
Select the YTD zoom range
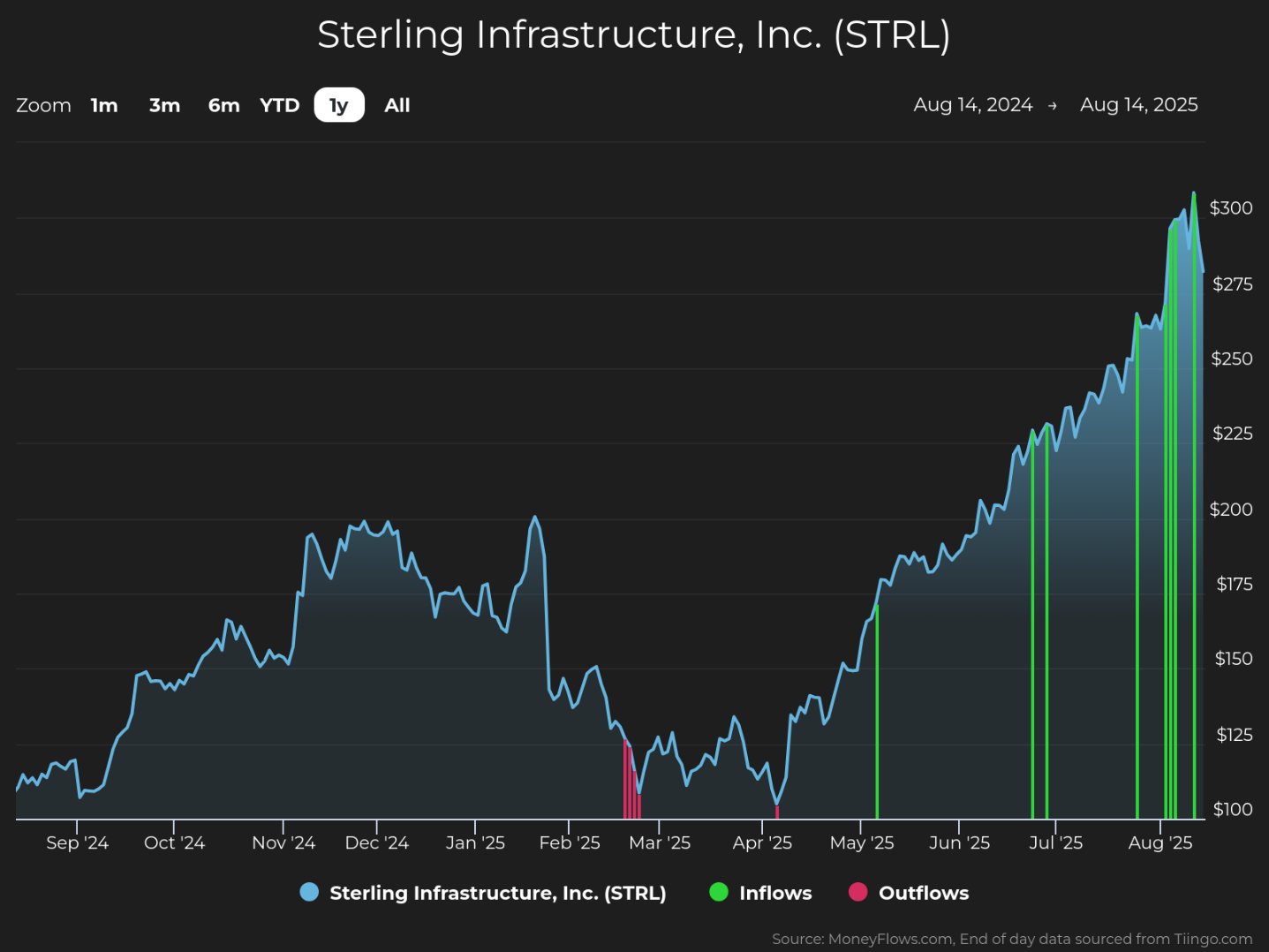(280, 105)
